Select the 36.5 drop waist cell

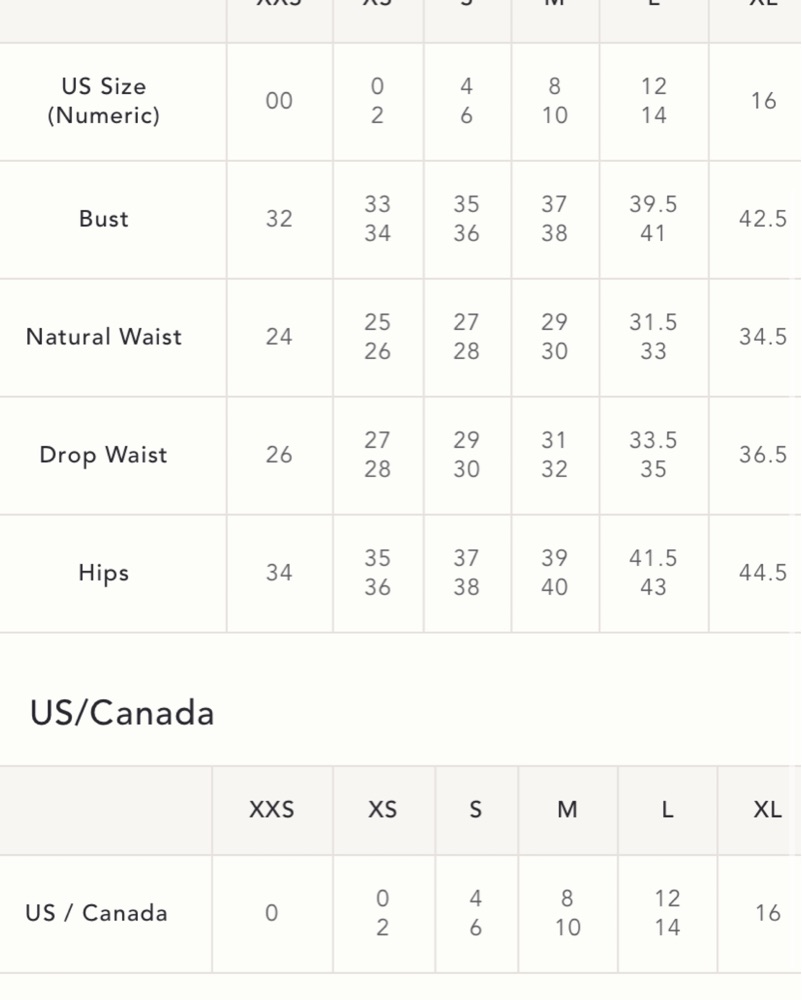(763, 455)
